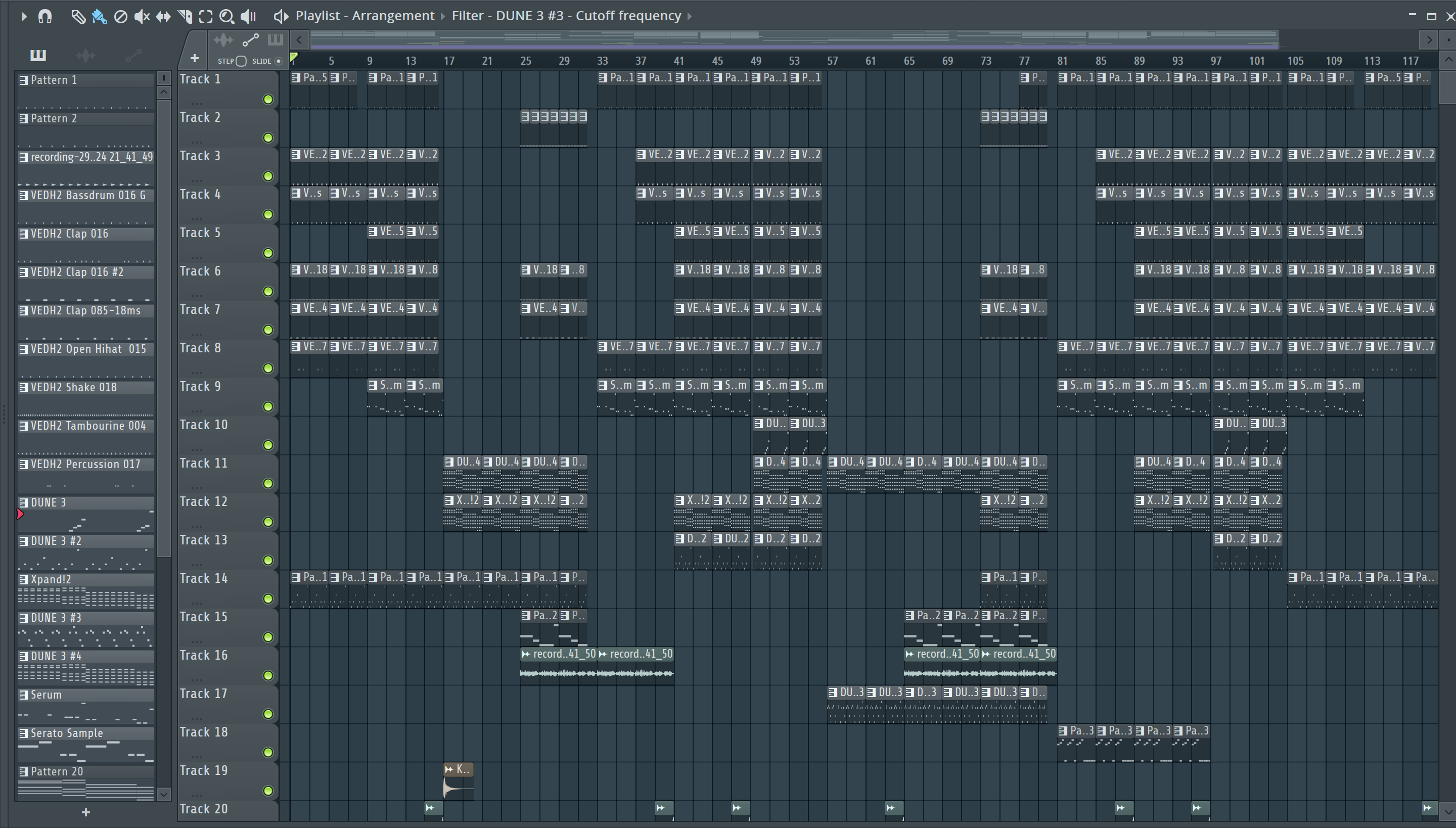Image resolution: width=1456 pixels, height=828 pixels.
Task: Toggle the SLIDE option
Action: 278,61
